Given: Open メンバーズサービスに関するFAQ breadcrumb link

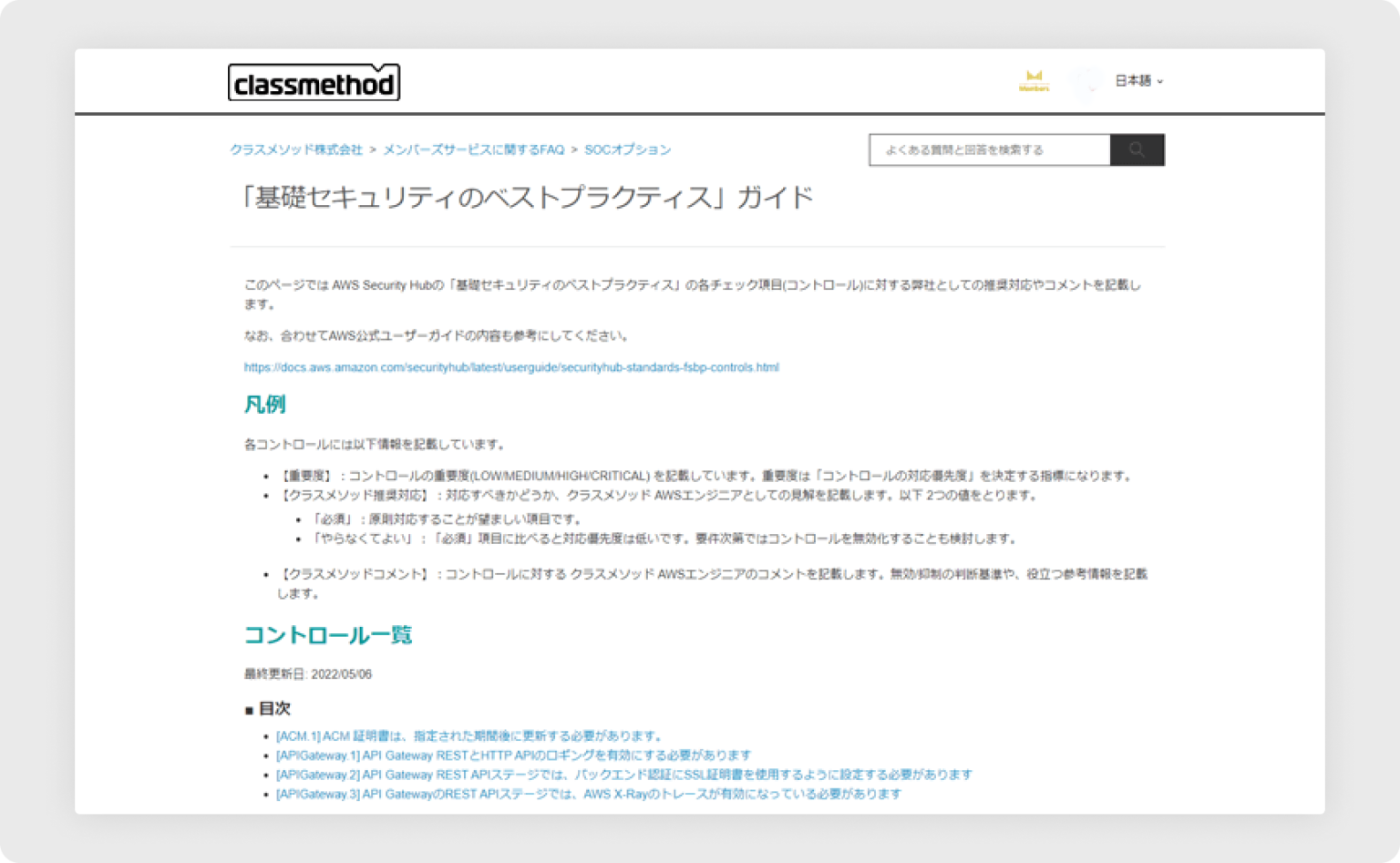Looking at the screenshot, I should [x=473, y=149].
